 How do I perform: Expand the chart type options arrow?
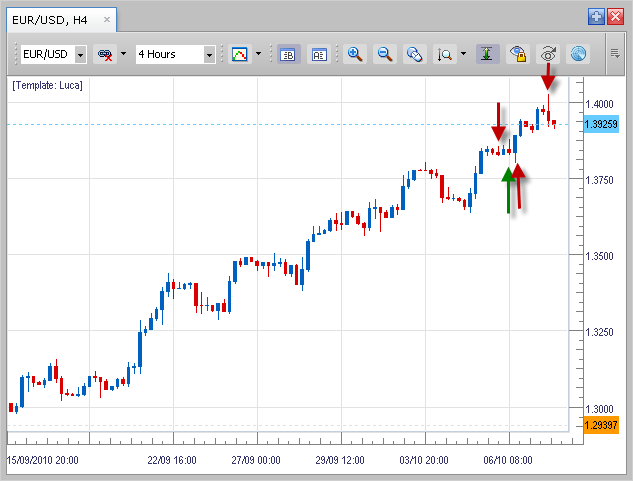point(258,53)
